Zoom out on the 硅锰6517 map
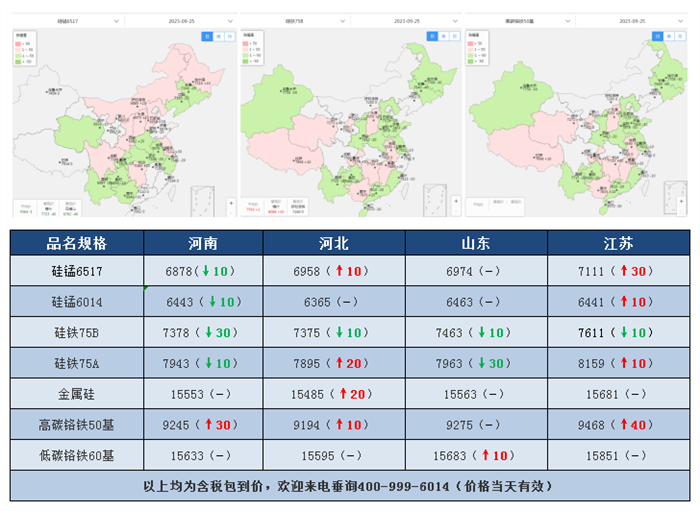 click(x=233, y=212)
